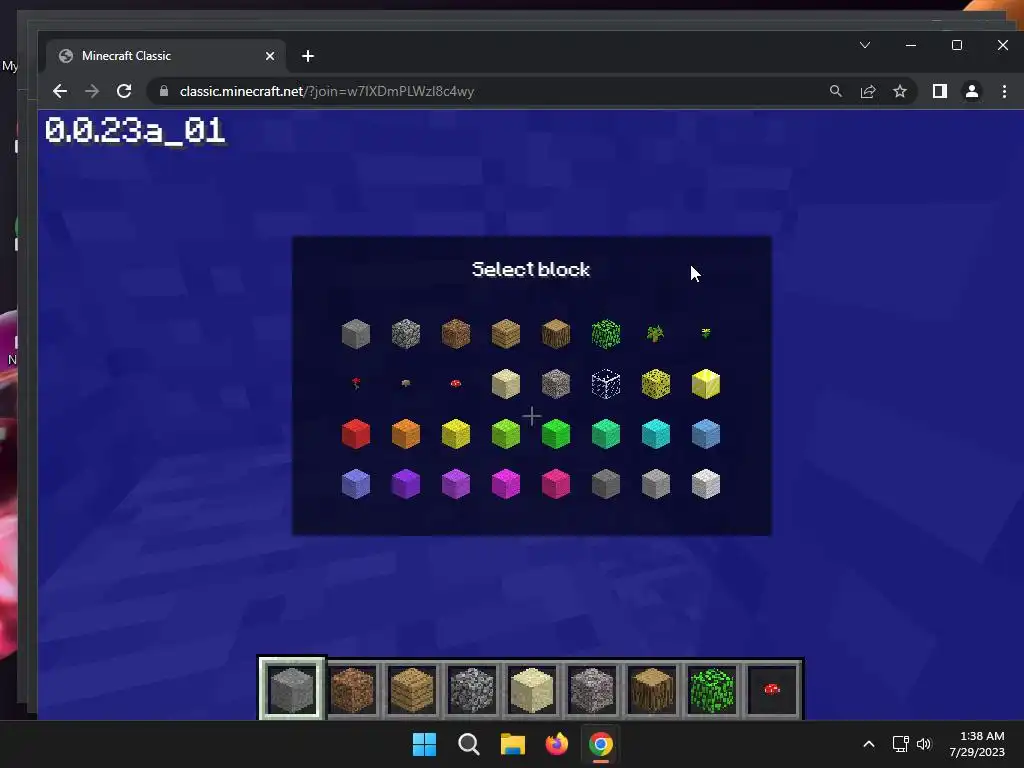This screenshot has height=768, width=1024.
Task: Switch to the dirt slot in hotbar
Action: (353, 690)
